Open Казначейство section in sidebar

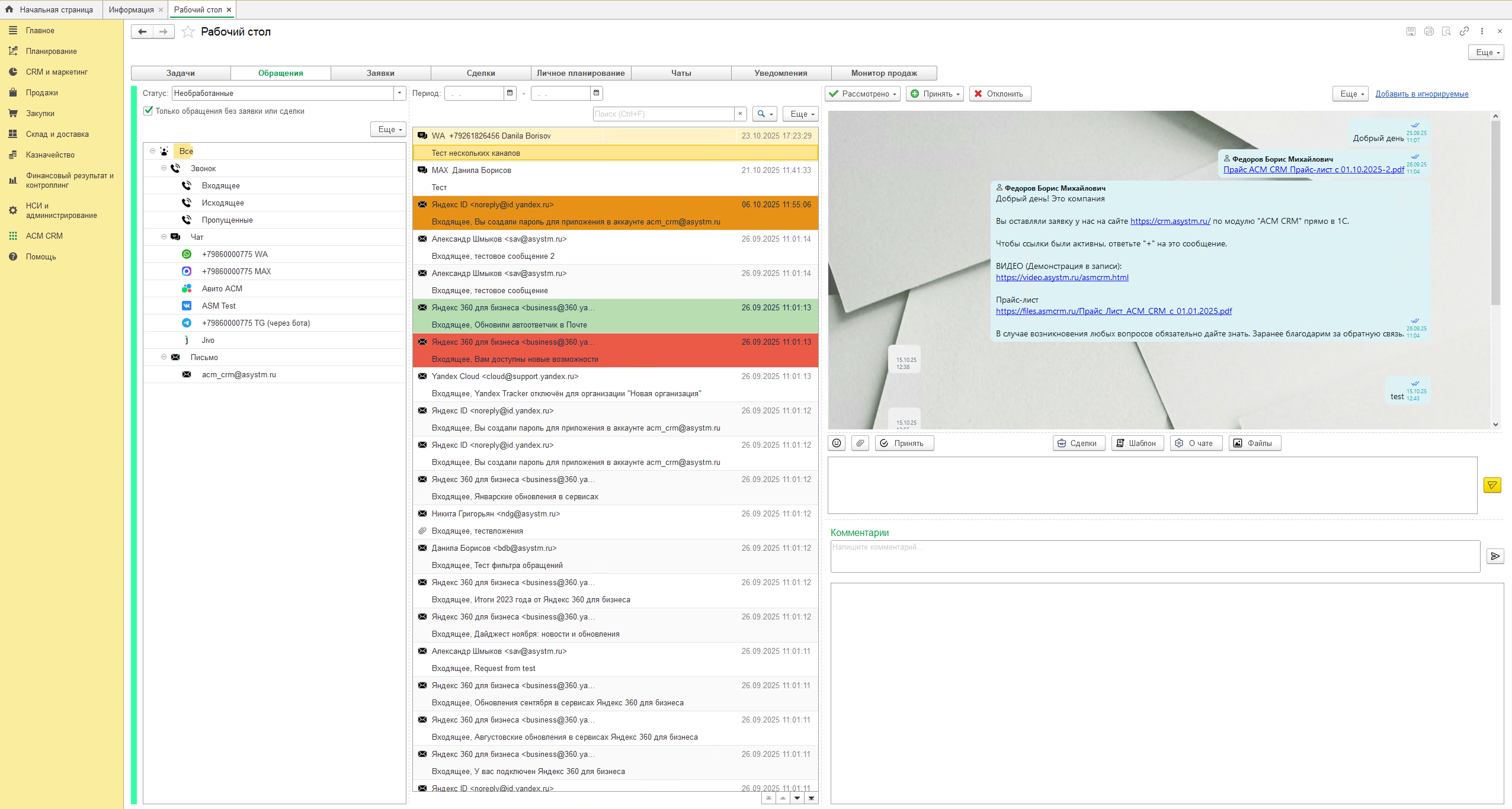click(50, 155)
